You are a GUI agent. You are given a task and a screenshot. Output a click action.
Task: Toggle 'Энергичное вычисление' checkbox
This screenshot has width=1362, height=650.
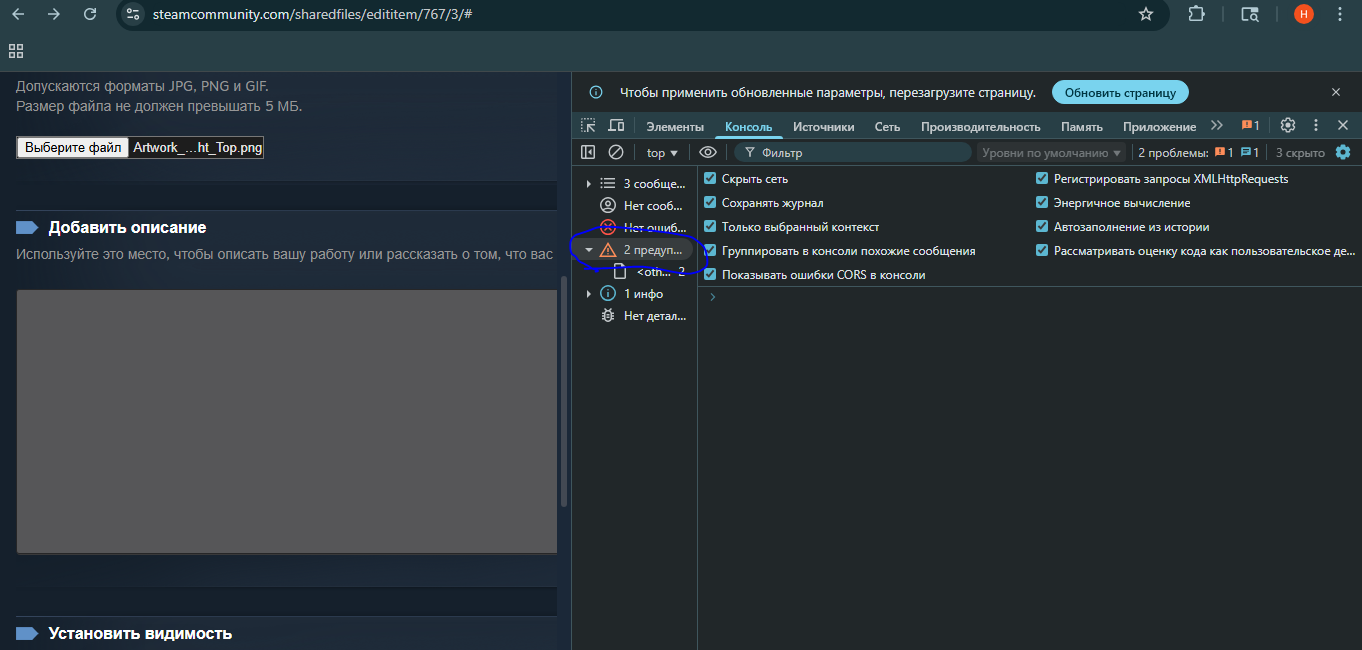click(1042, 203)
